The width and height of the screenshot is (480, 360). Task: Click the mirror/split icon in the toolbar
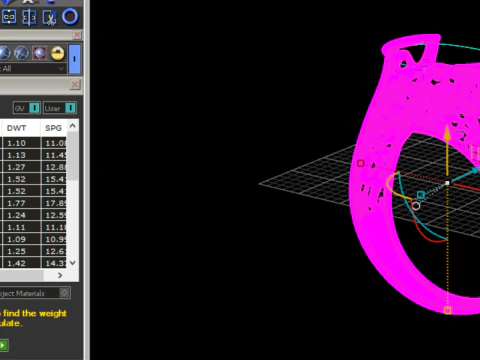29,17
